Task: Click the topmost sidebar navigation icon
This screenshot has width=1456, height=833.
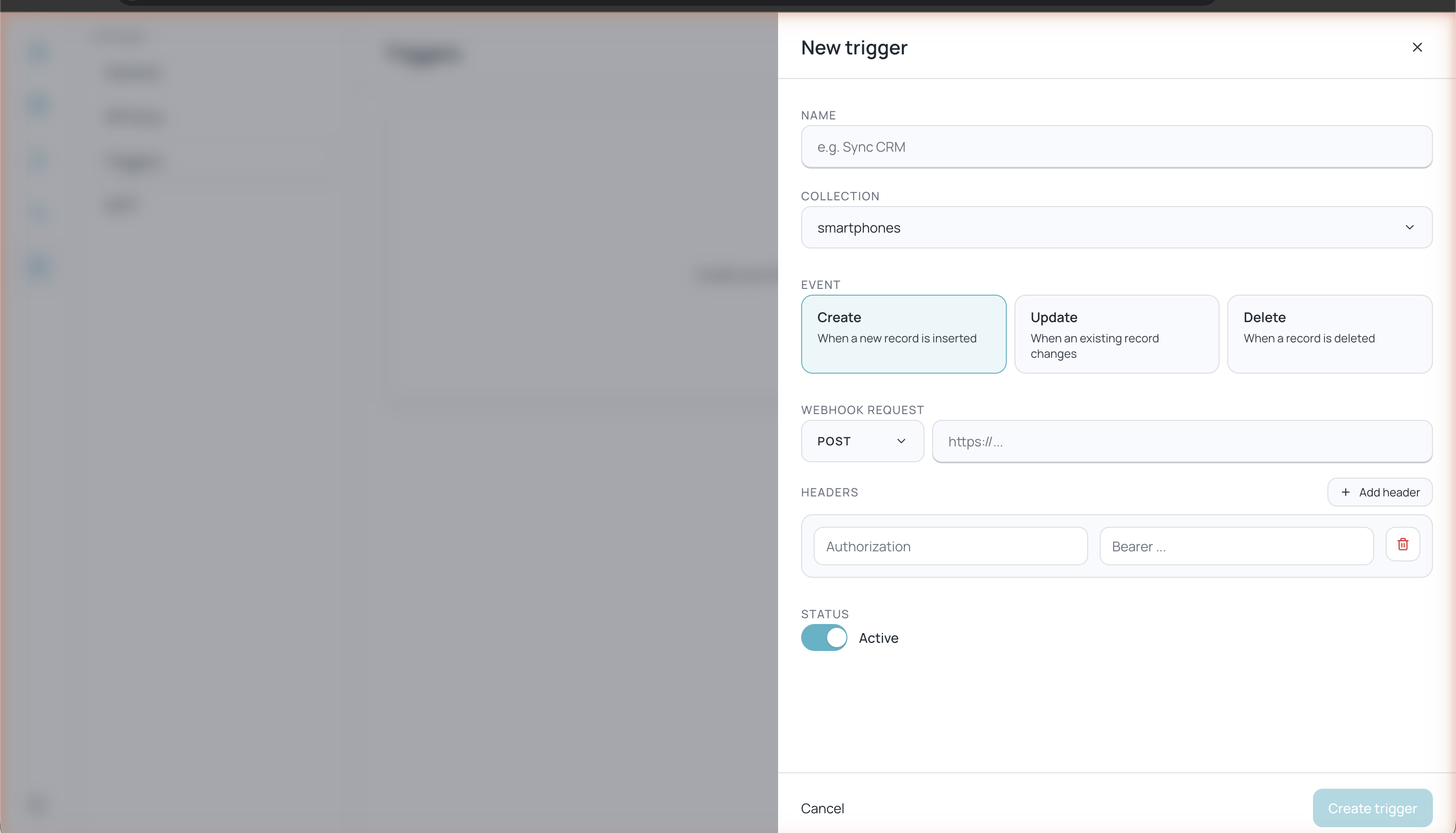Action: [x=37, y=52]
